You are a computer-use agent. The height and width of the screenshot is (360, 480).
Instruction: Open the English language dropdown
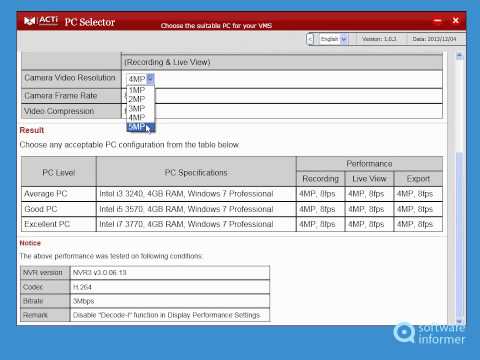pos(334,39)
